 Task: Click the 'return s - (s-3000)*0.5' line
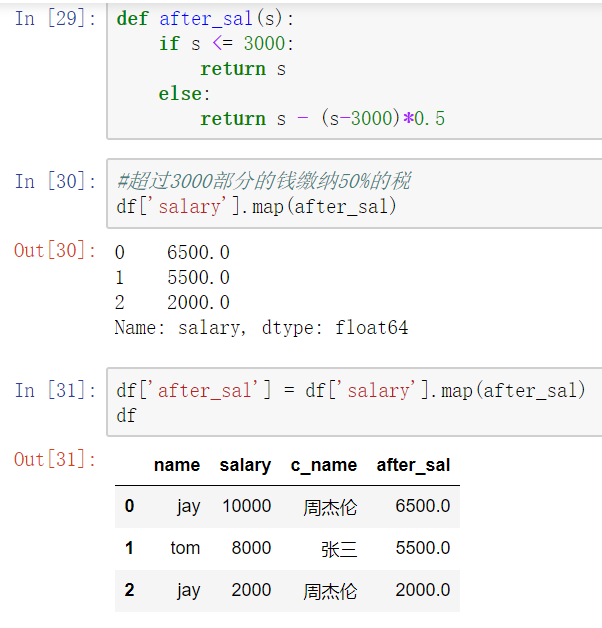[x=322, y=119]
